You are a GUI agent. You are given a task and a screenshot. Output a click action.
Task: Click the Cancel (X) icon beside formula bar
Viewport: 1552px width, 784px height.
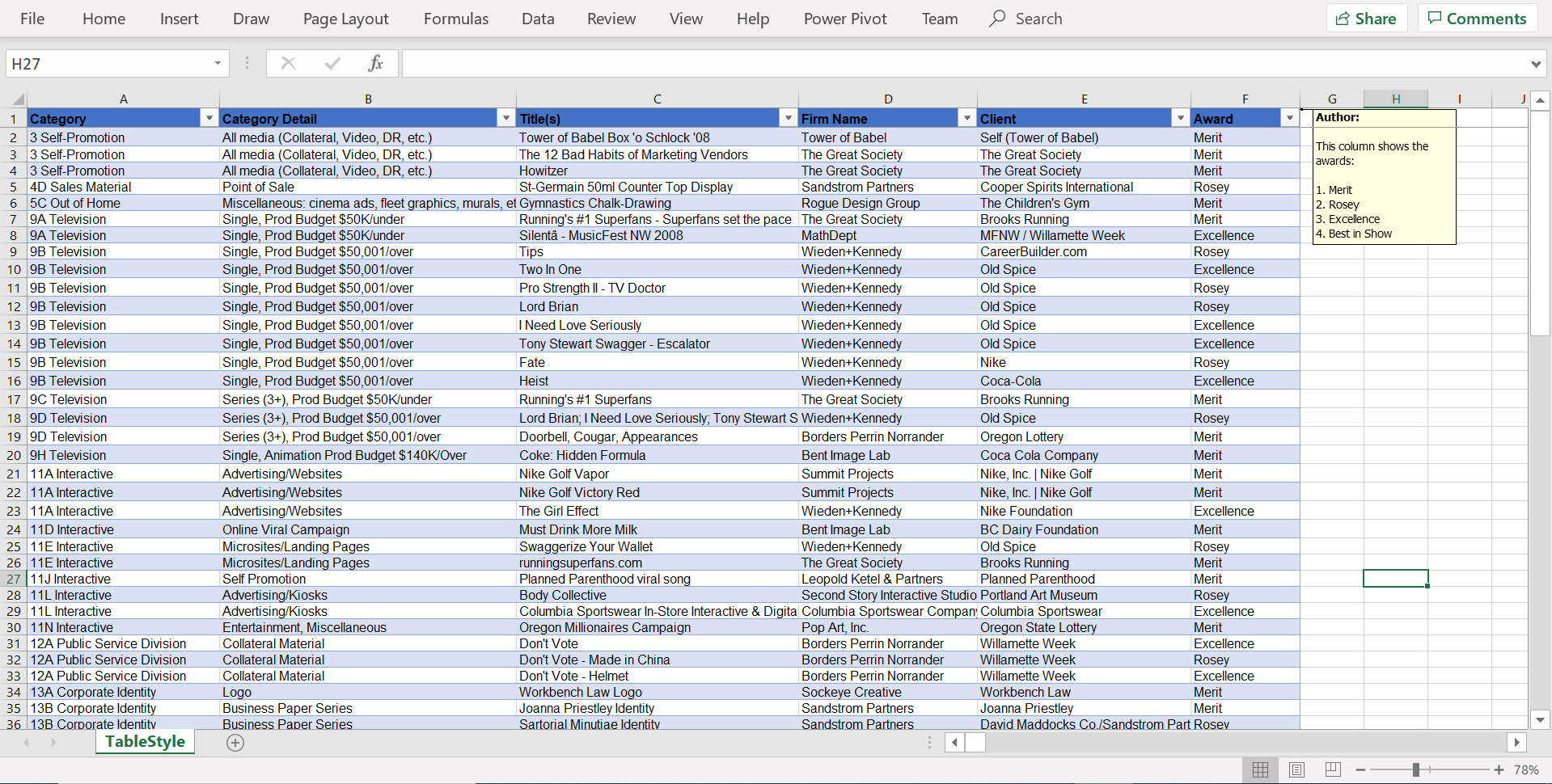[288, 63]
